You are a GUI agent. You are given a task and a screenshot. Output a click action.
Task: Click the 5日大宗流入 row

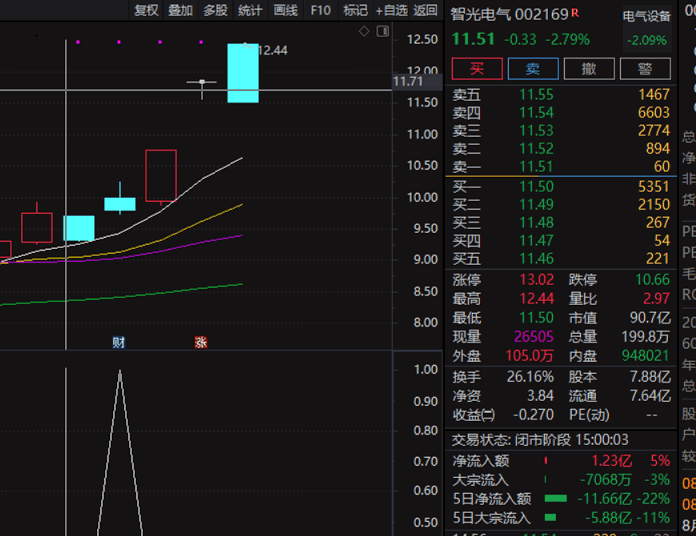561,518
